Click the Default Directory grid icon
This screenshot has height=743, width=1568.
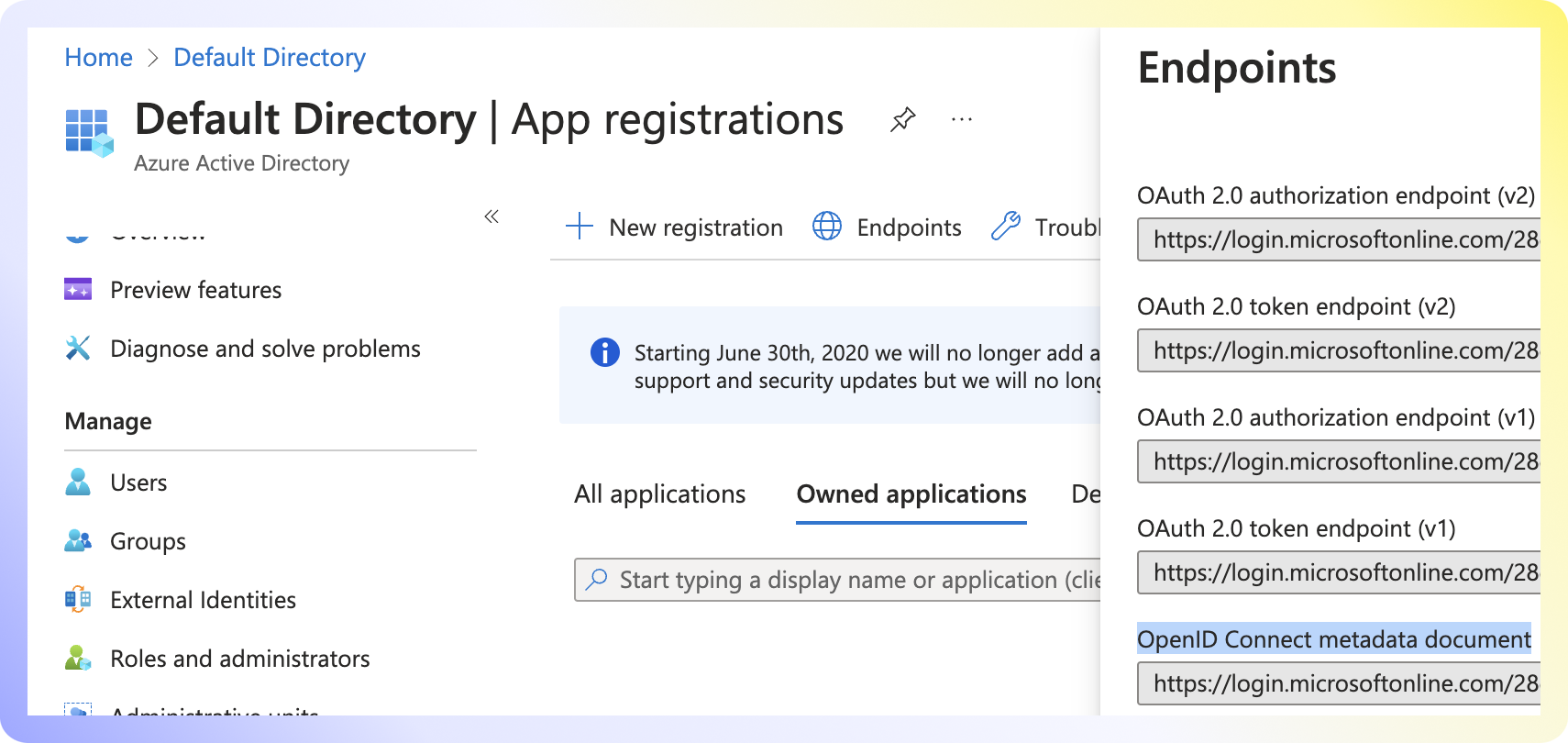click(x=89, y=132)
